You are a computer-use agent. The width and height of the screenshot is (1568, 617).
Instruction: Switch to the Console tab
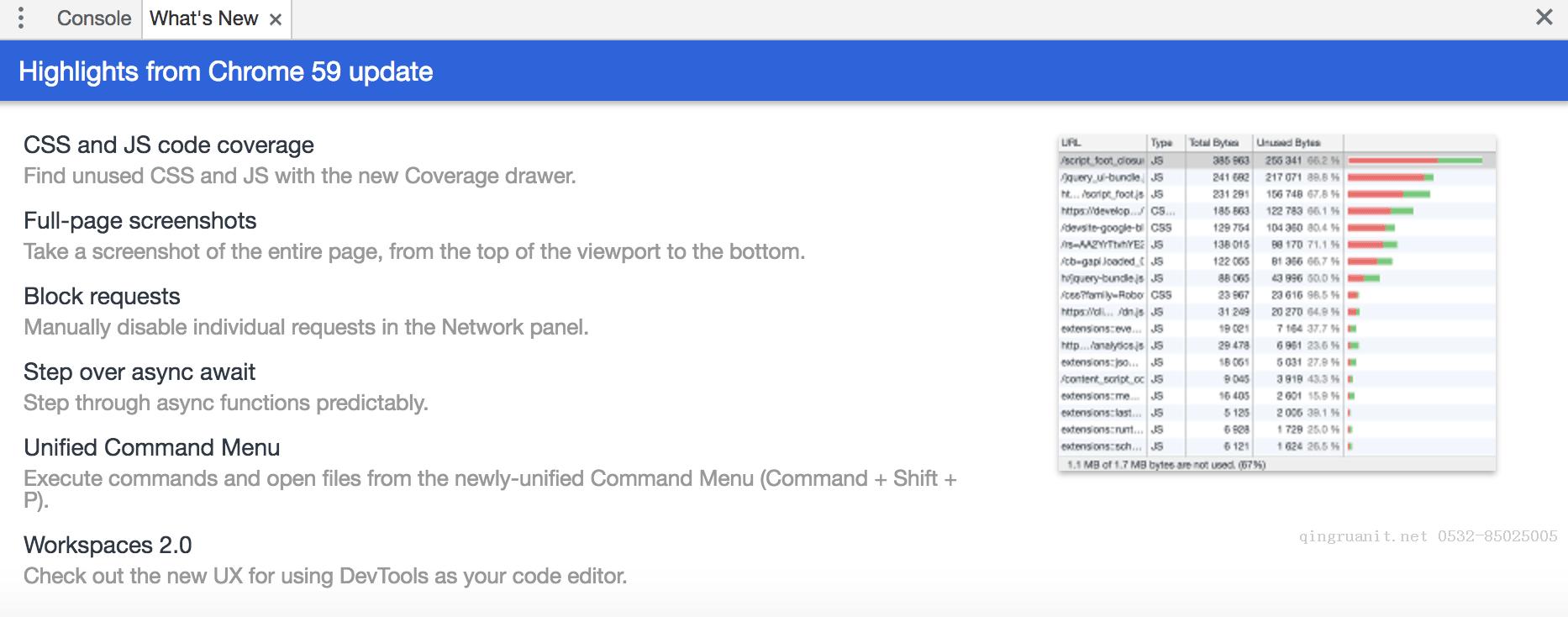(x=94, y=18)
